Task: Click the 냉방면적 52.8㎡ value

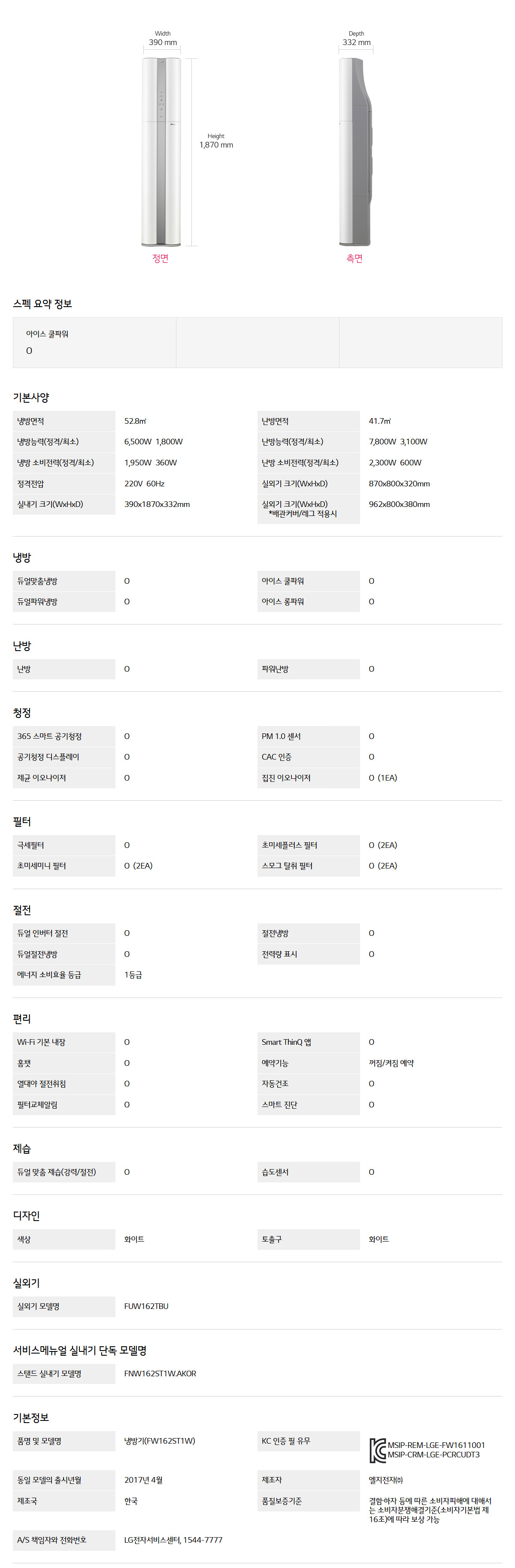Action: [x=135, y=421]
